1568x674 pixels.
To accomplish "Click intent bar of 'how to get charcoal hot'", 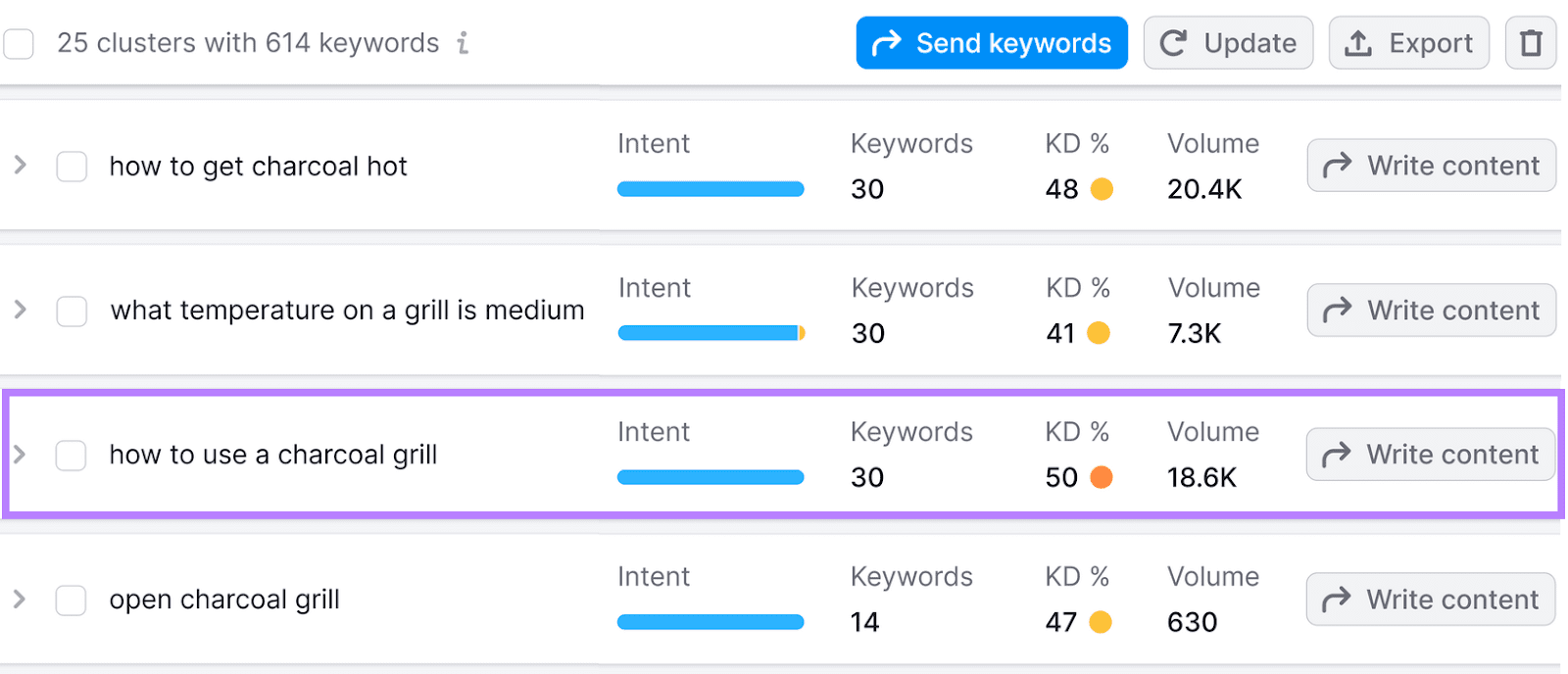I will click(x=710, y=189).
